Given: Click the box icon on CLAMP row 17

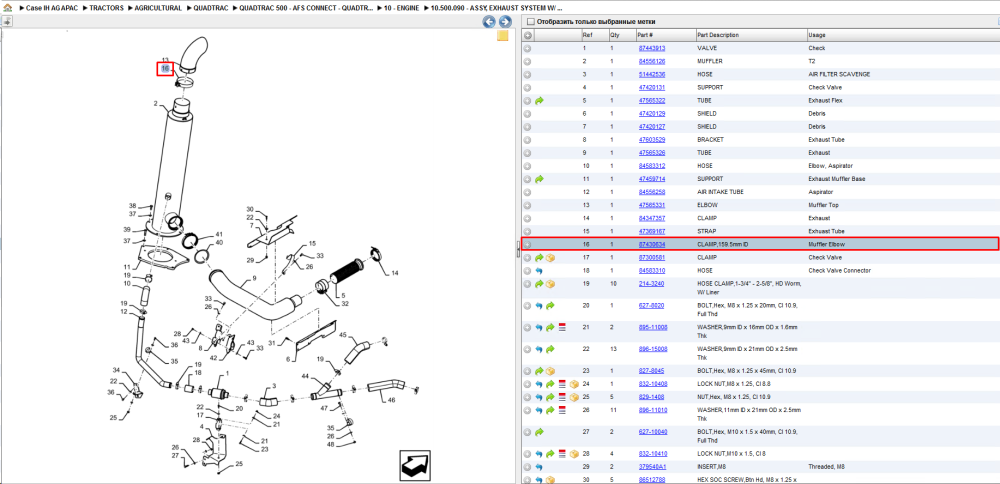Looking at the screenshot, I should coord(550,258).
